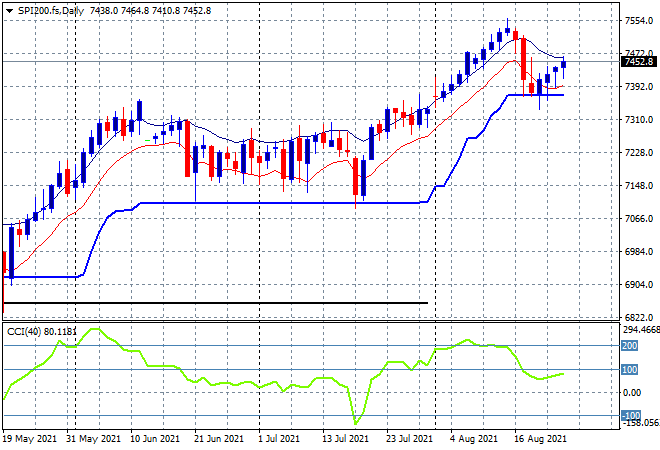Click the 7392.0 price axis label
This screenshot has width=660, height=450.
click(639, 87)
